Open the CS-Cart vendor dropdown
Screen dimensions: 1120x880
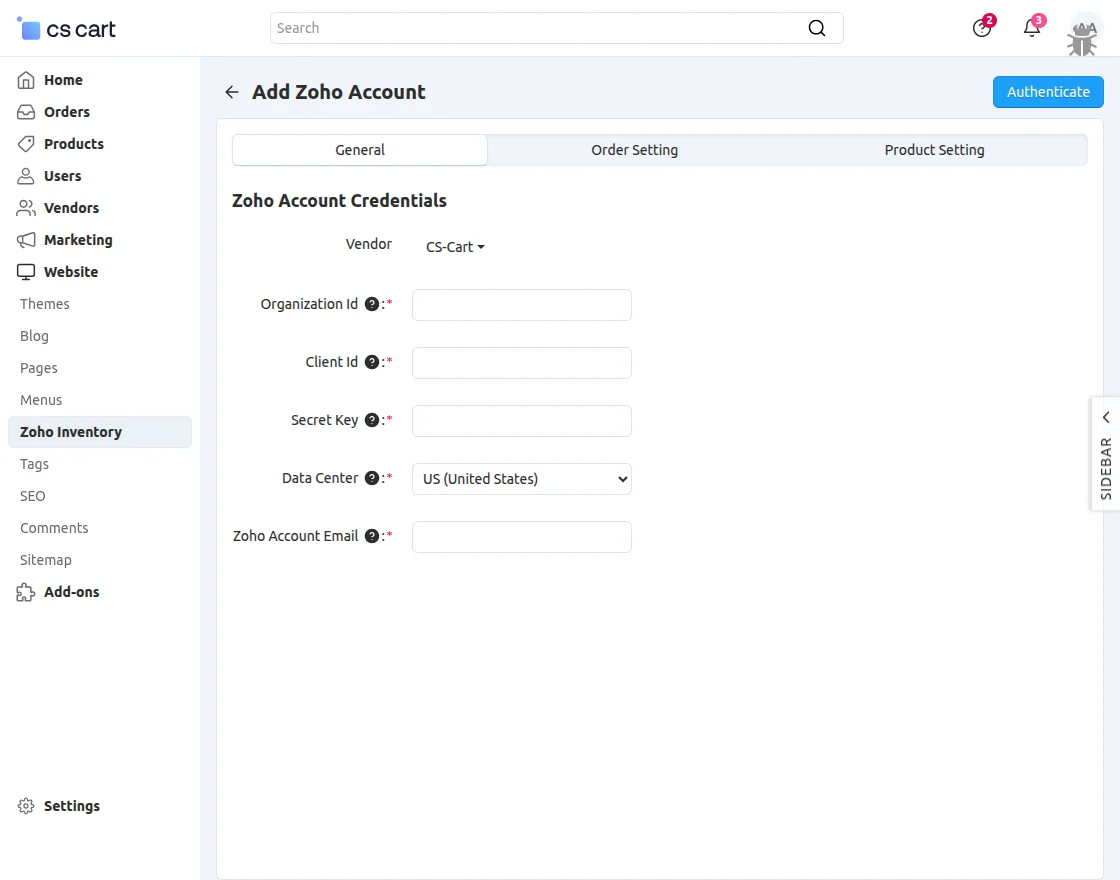pyautogui.click(x=455, y=247)
